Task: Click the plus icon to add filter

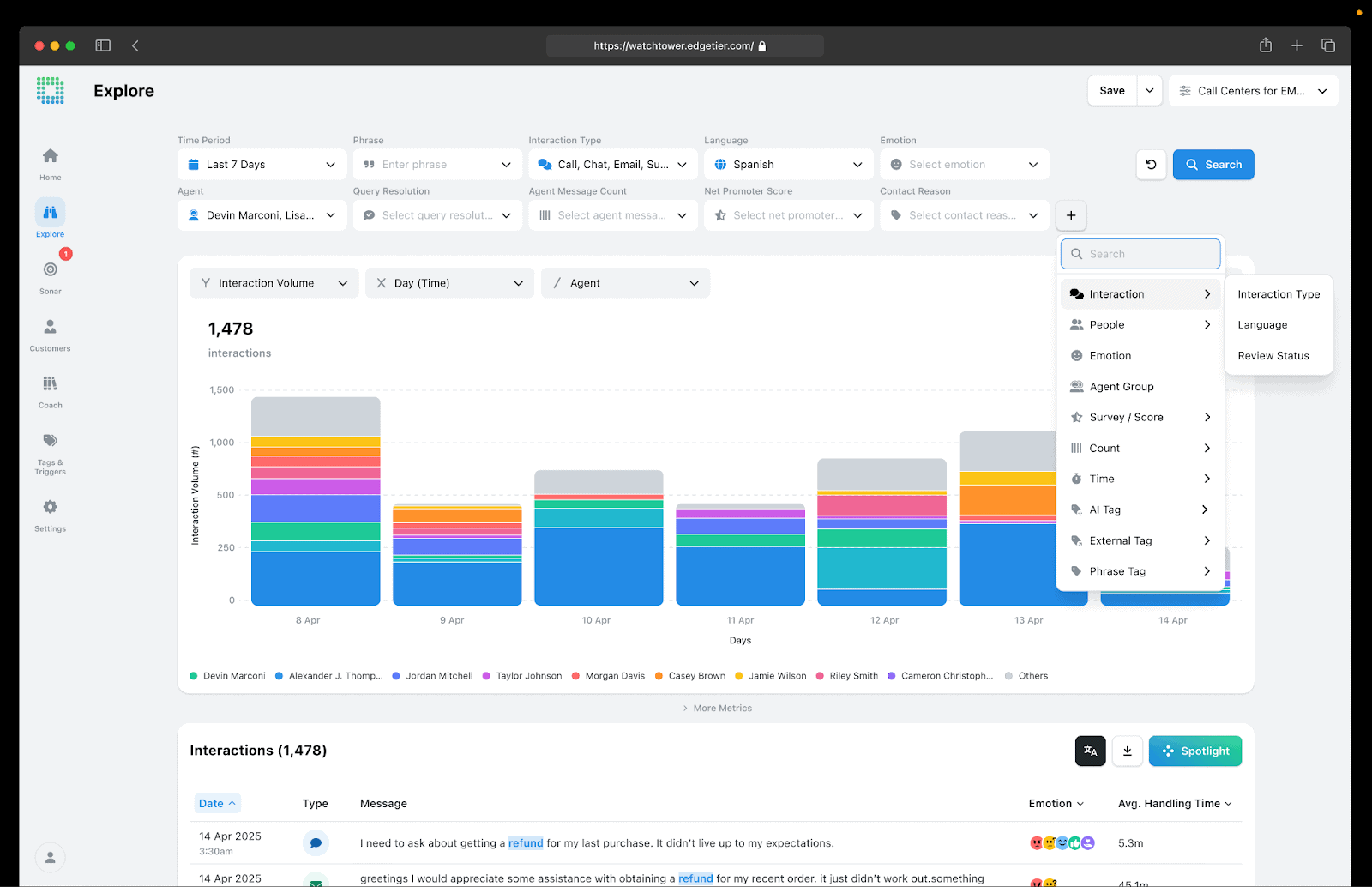Action: tap(1070, 215)
